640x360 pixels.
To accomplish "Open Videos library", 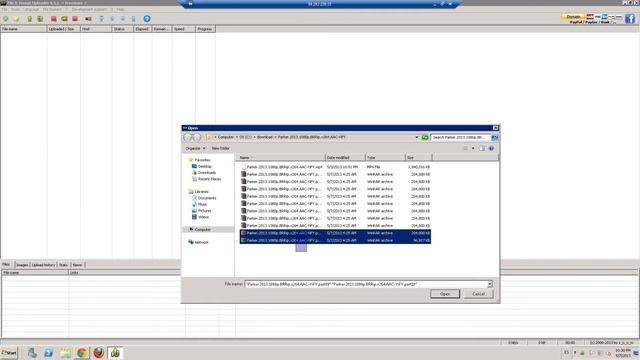I will [200, 217].
